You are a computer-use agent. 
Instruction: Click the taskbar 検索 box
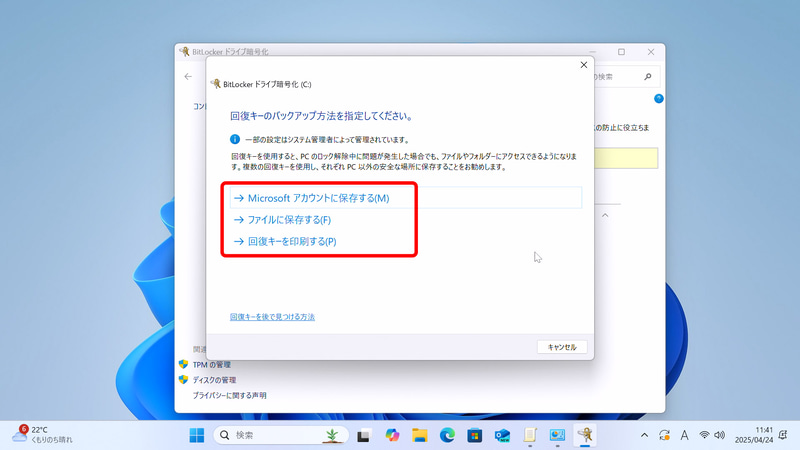point(282,435)
